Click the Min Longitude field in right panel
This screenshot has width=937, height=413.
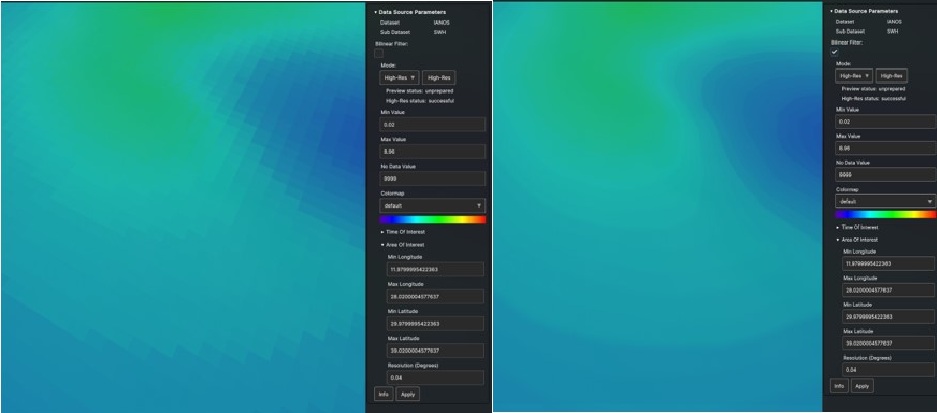point(888,264)
